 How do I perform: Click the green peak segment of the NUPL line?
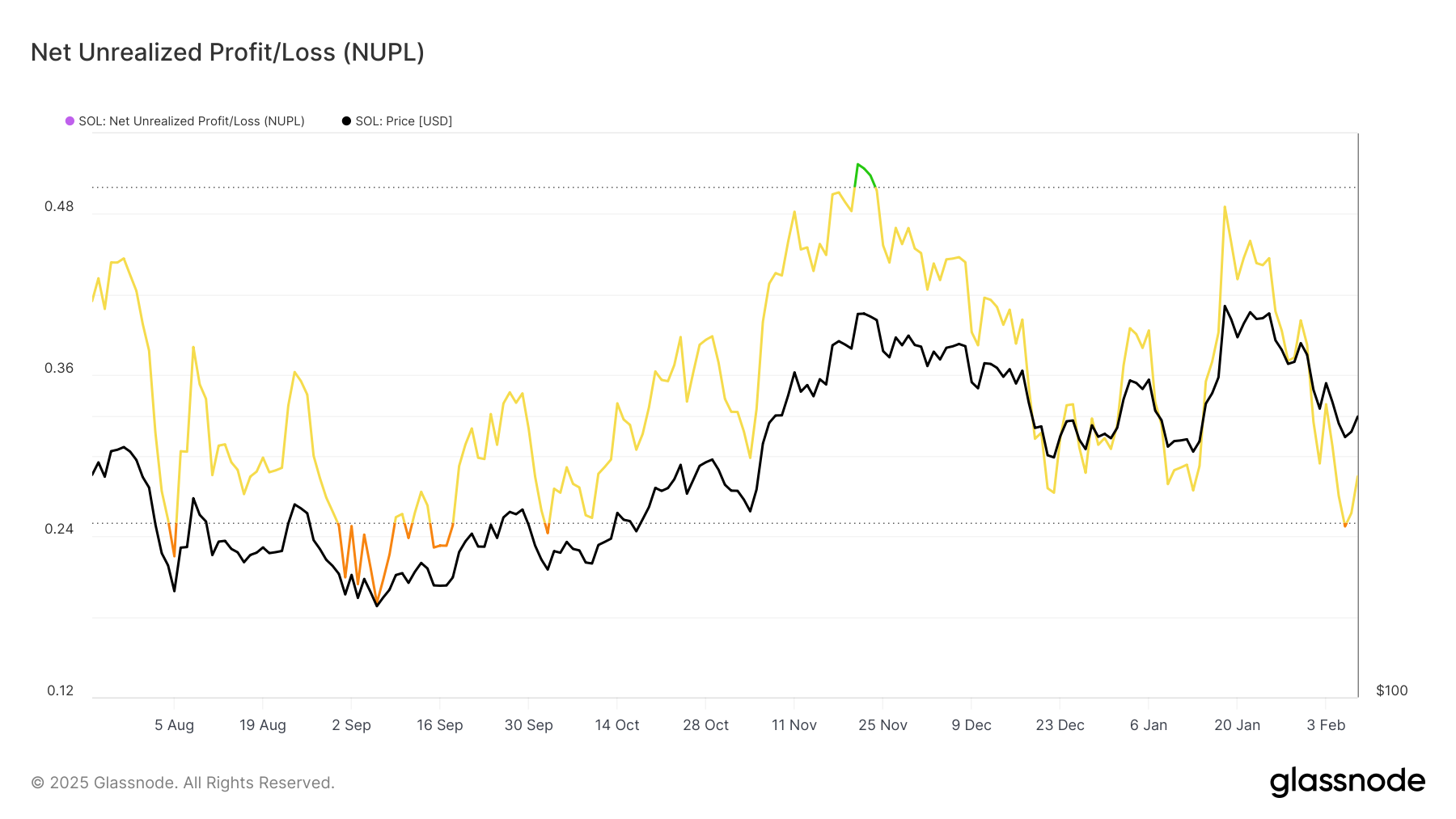863,168
